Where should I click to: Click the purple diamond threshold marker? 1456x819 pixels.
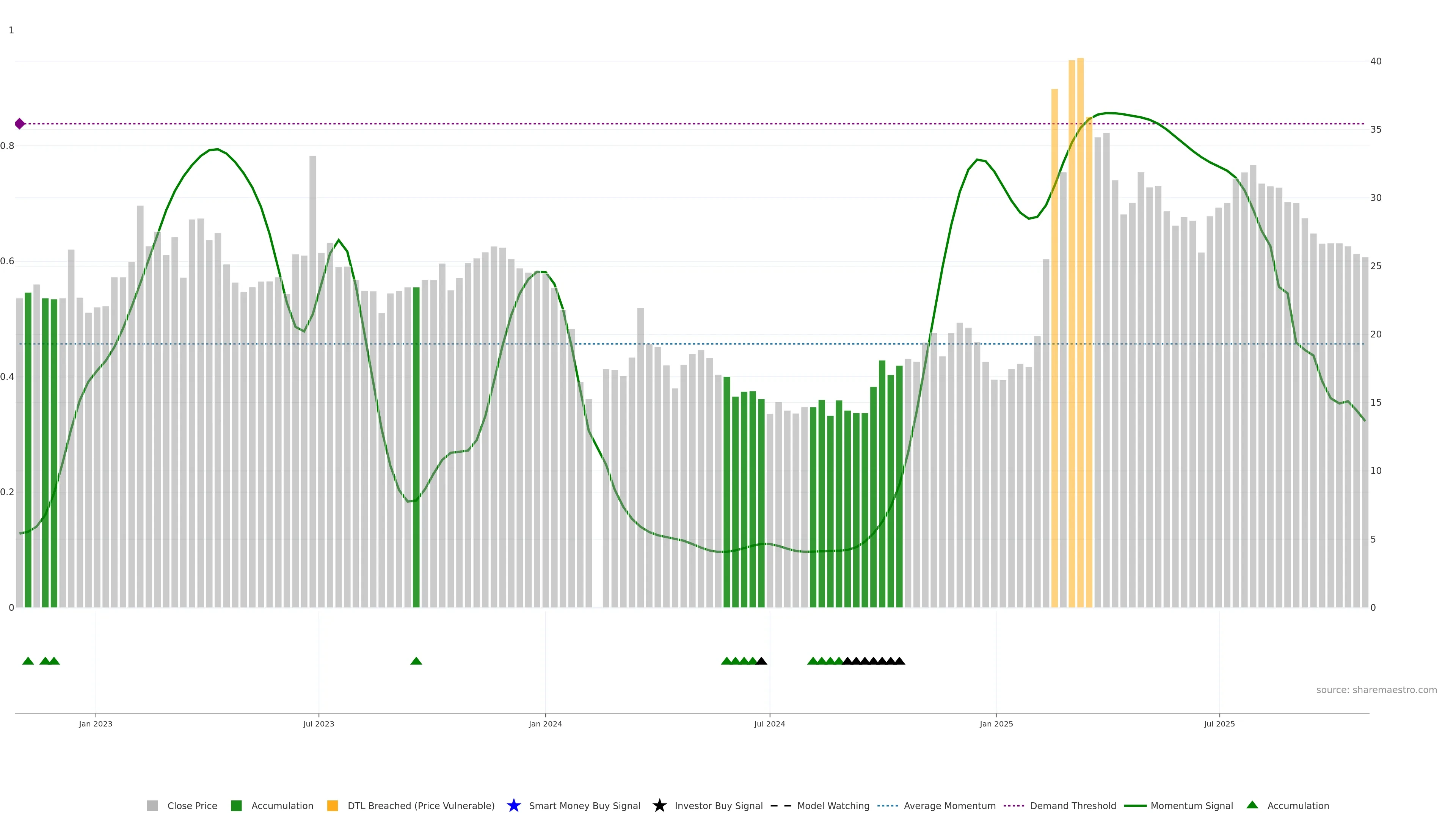pos(20,124)
